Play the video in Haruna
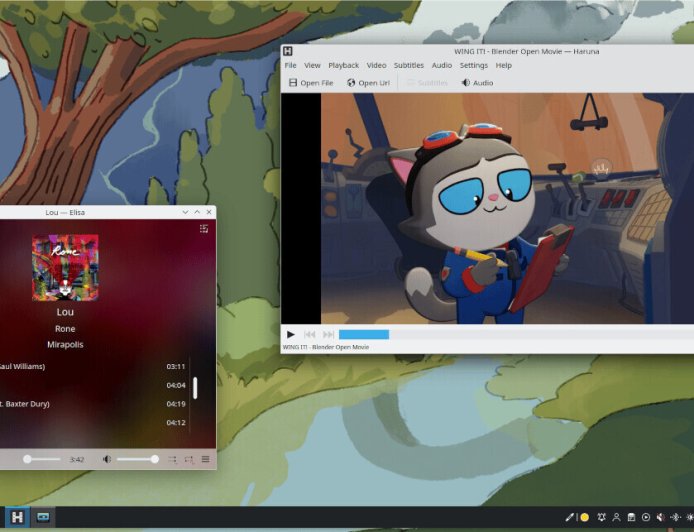The image size is (694, 532). click(x=291, y=334)
